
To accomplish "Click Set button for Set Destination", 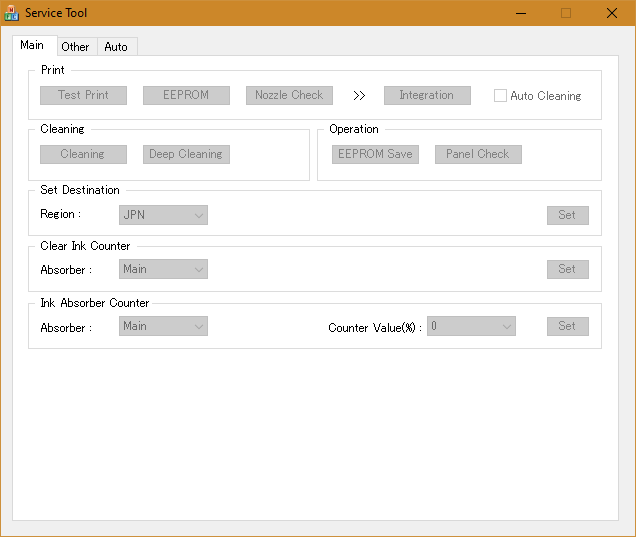I will (x=567, y=215).
